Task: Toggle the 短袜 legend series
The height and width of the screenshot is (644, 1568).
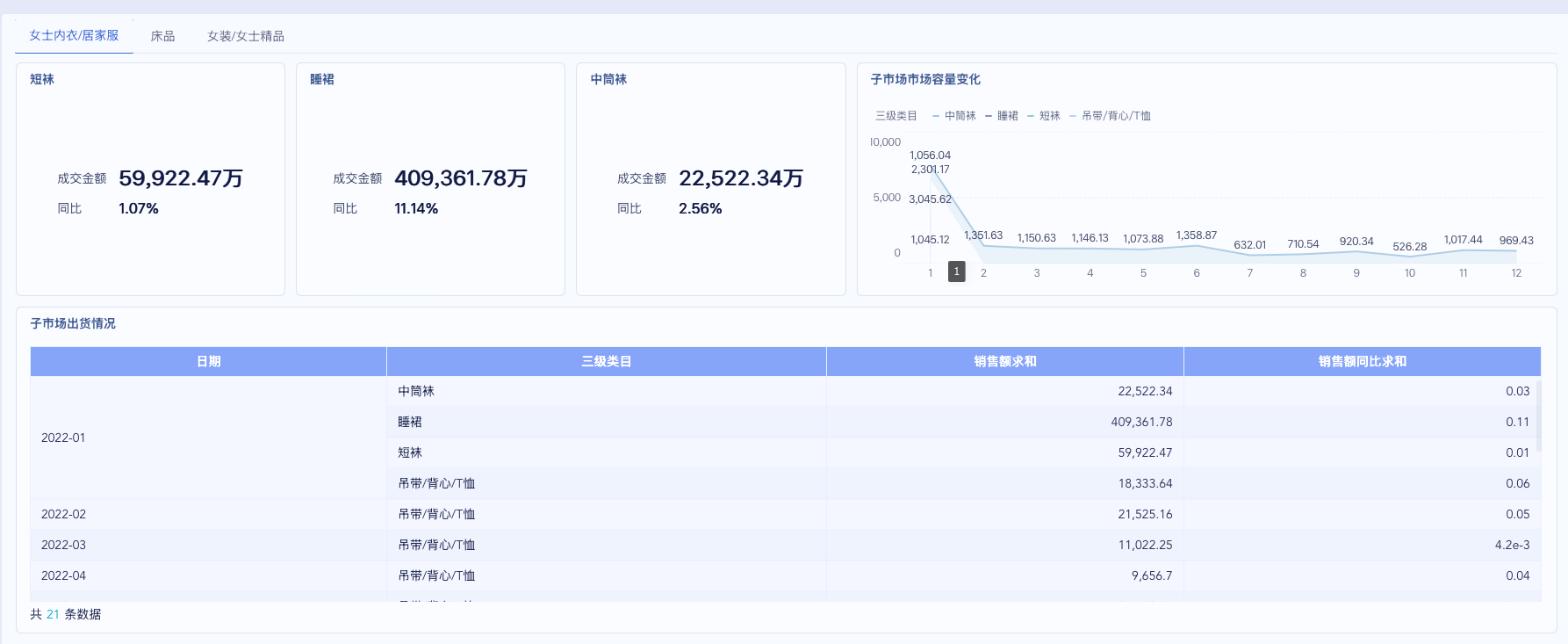Action: click(x=1044, y=116)
